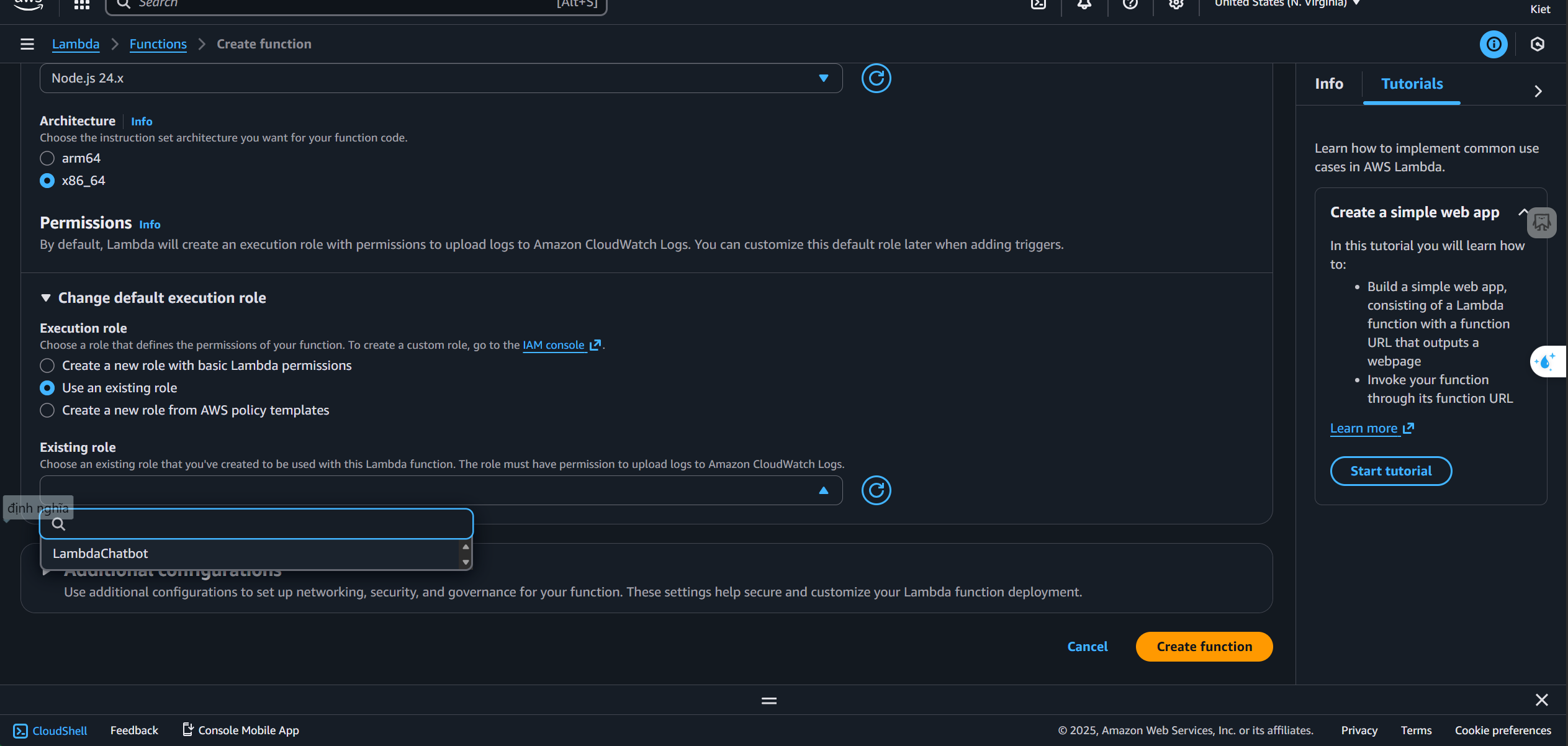Click the hexagon icon at the top right
This screenshot has width=1568, height=746.
click(x=1538, y=44)
